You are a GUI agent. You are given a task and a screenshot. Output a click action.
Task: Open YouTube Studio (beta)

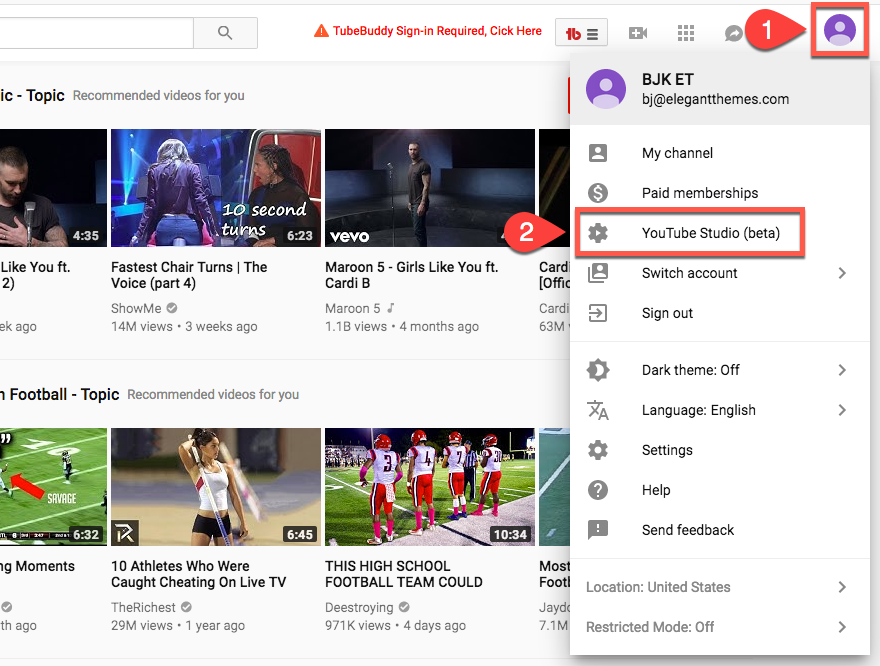coord(707,233)
